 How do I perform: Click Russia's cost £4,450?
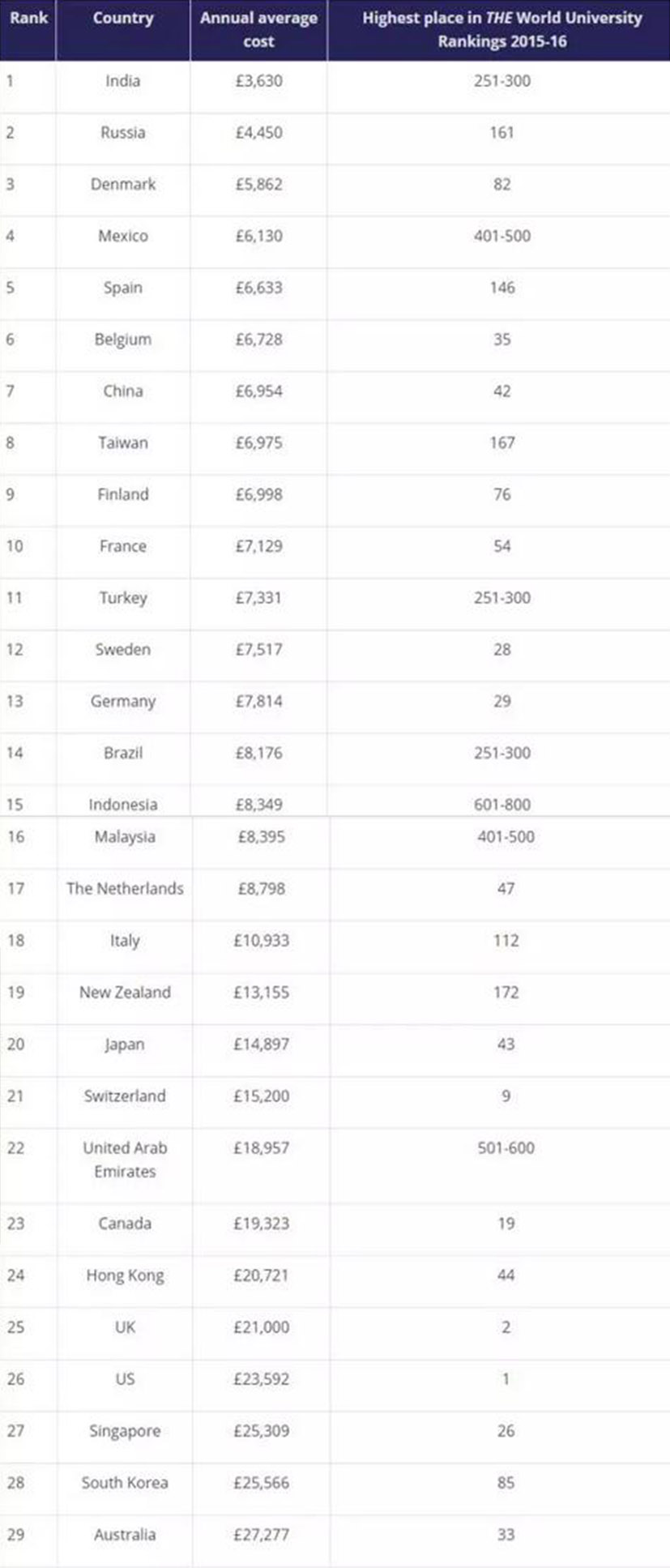pyautogui.click(x=259, y=132)
